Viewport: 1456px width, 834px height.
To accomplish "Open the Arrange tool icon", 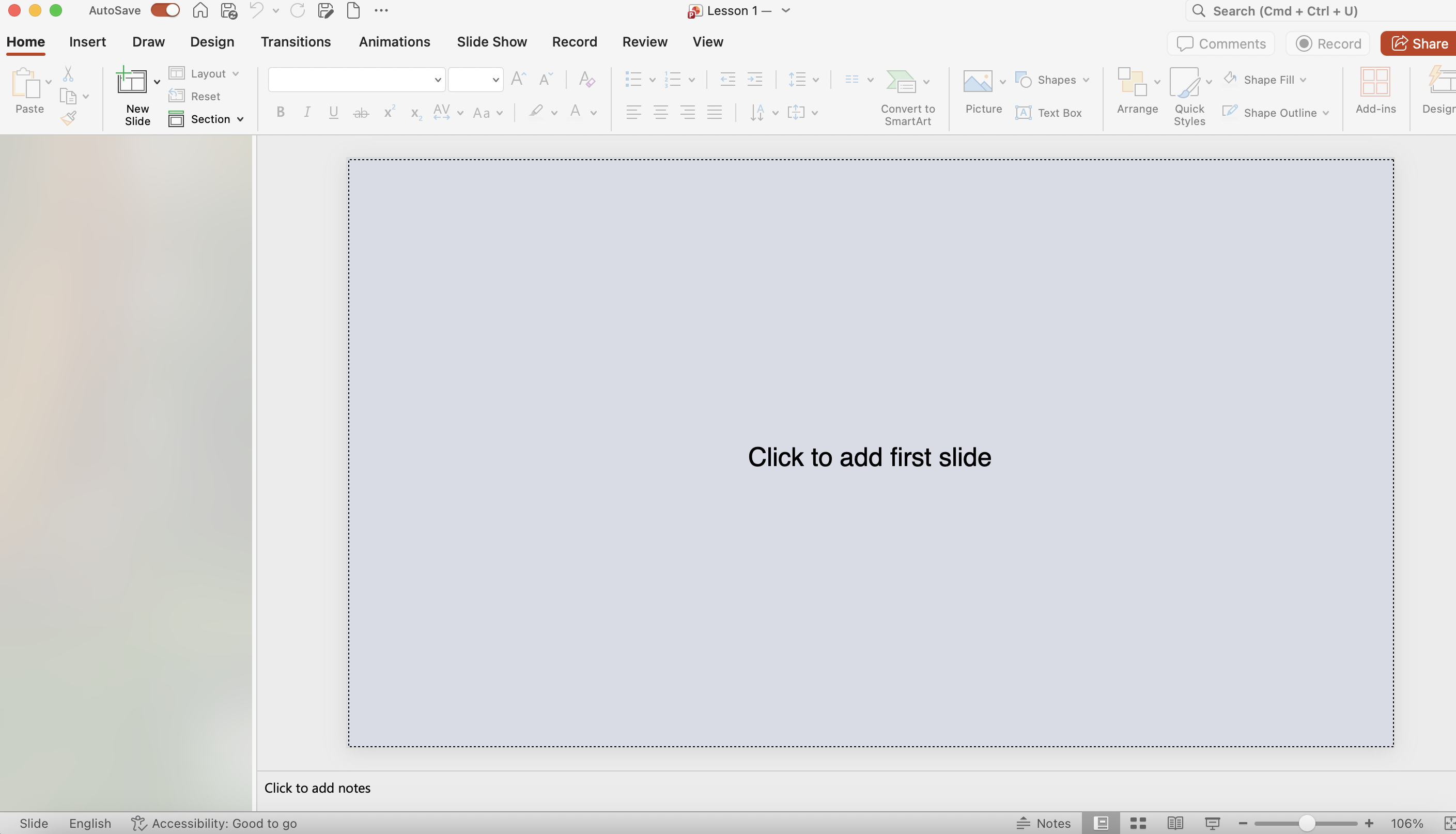I will pyautogui.click(x=1132, y=81).
